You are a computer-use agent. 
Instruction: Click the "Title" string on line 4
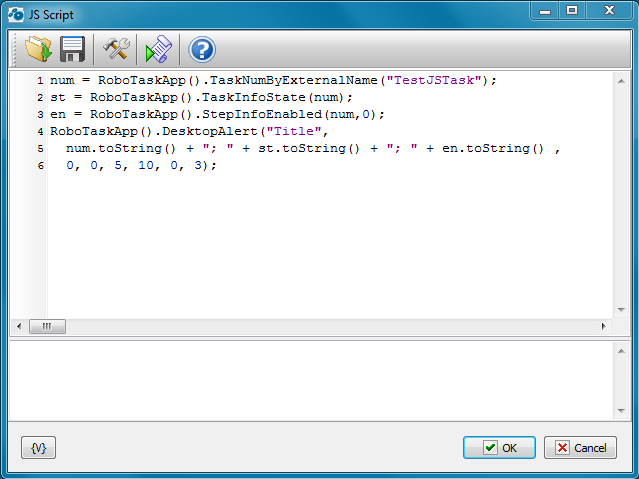point(294,131)
